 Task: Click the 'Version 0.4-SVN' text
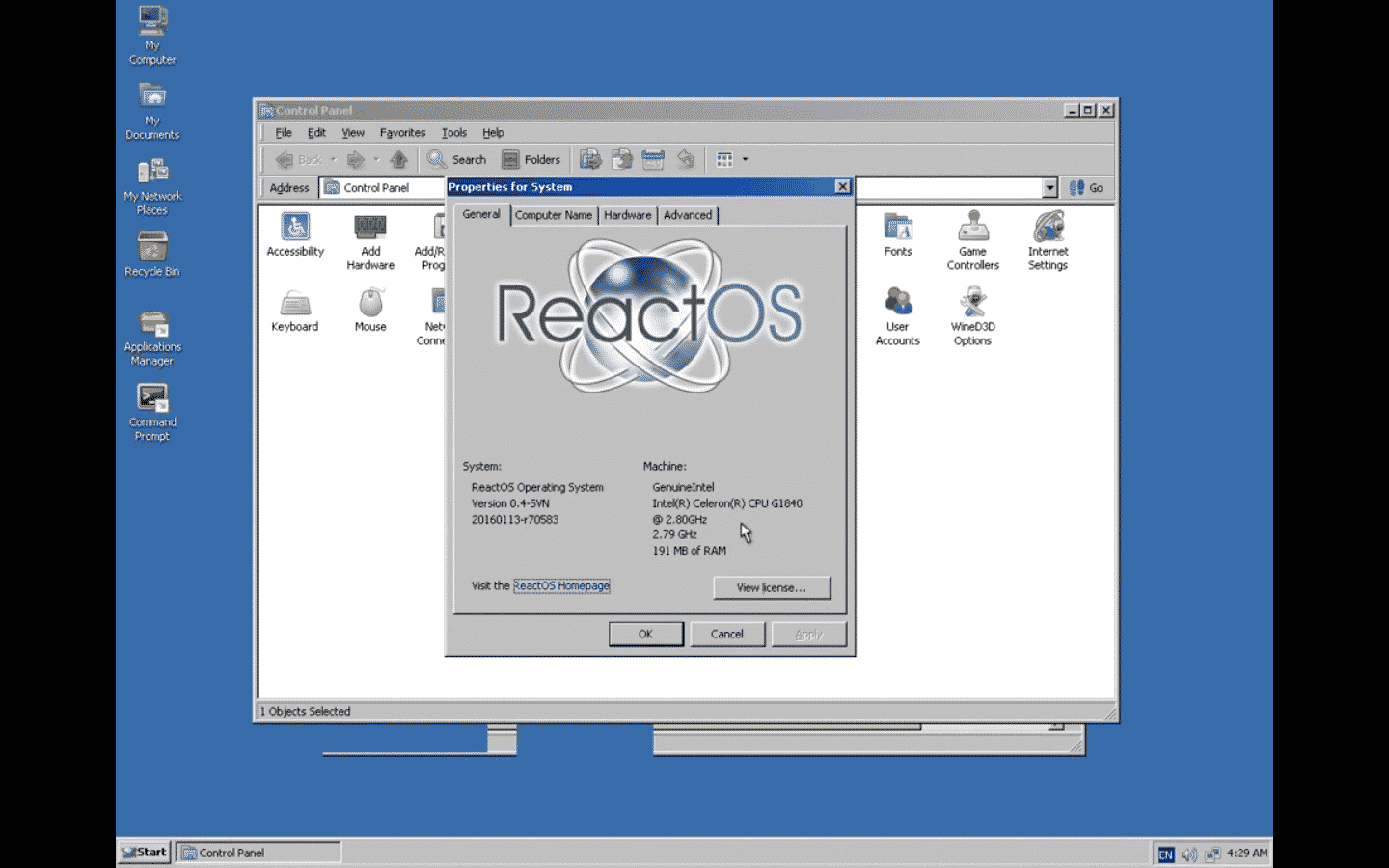point(510,503)
